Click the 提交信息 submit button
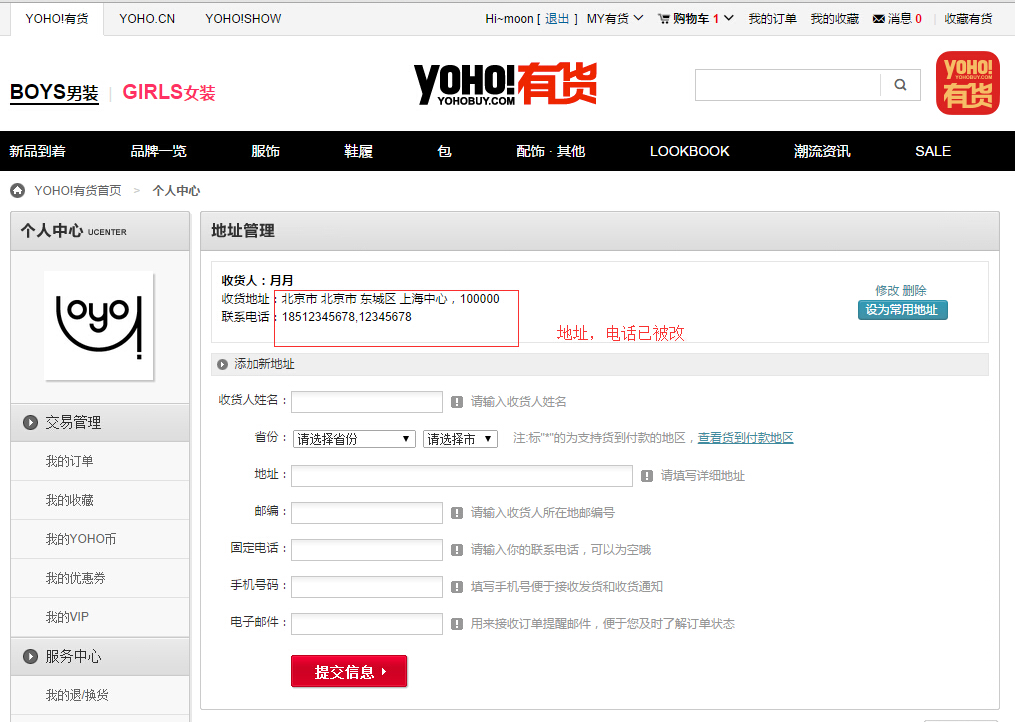Screen dimensions: 1015x722 click(349, 671)
